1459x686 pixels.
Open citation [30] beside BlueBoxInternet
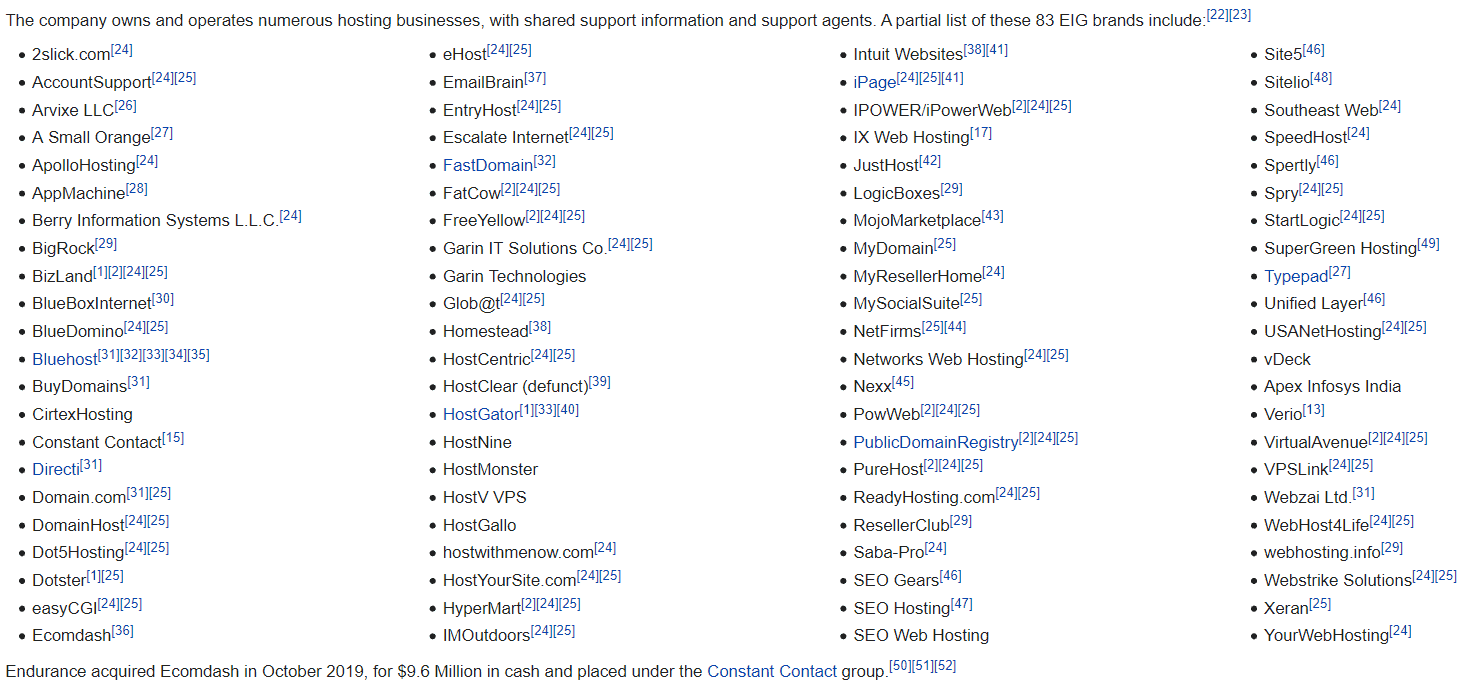pos(163,299)
